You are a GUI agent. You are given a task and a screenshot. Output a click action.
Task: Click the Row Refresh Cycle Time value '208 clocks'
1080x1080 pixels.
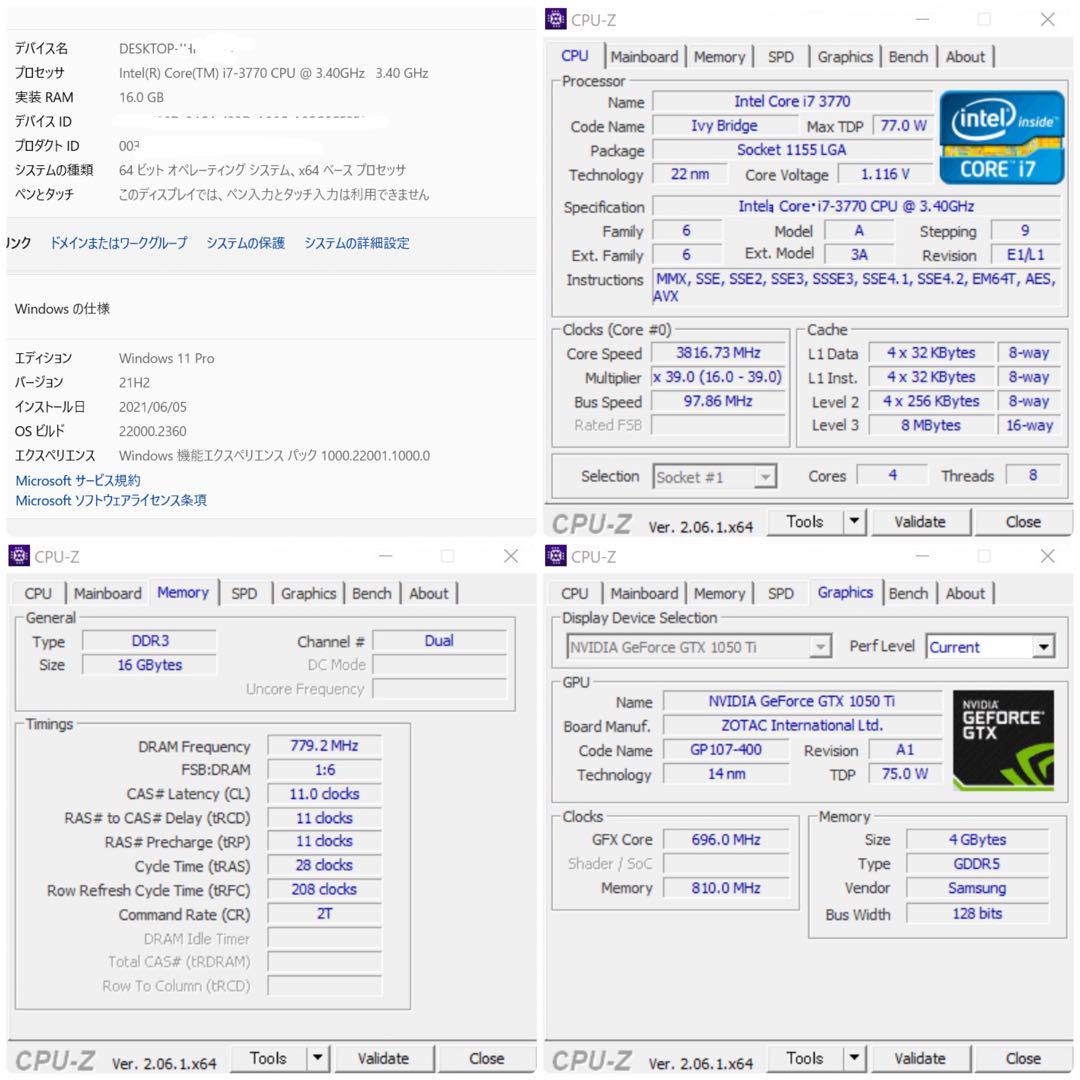[x=324, y=889]
